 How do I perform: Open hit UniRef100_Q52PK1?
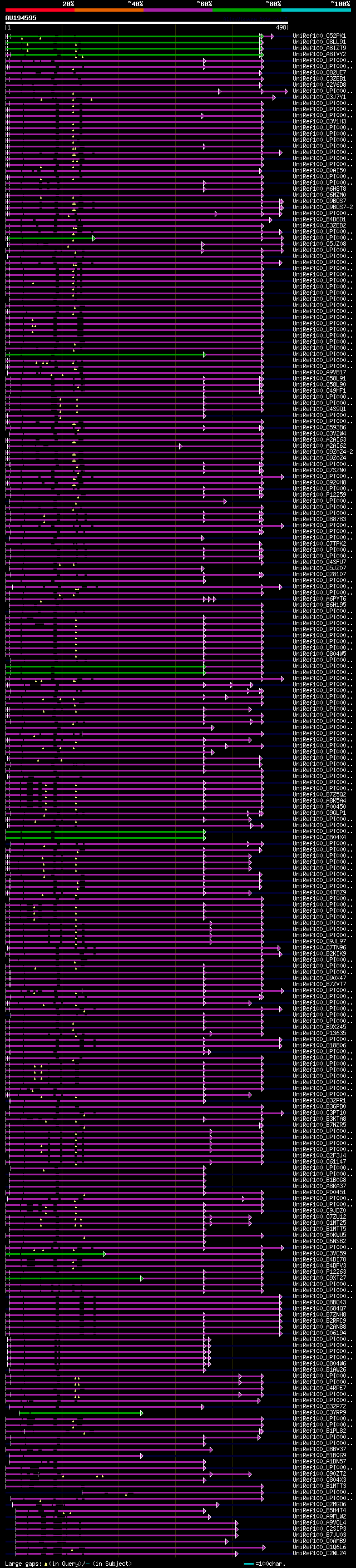pos(319,36)
